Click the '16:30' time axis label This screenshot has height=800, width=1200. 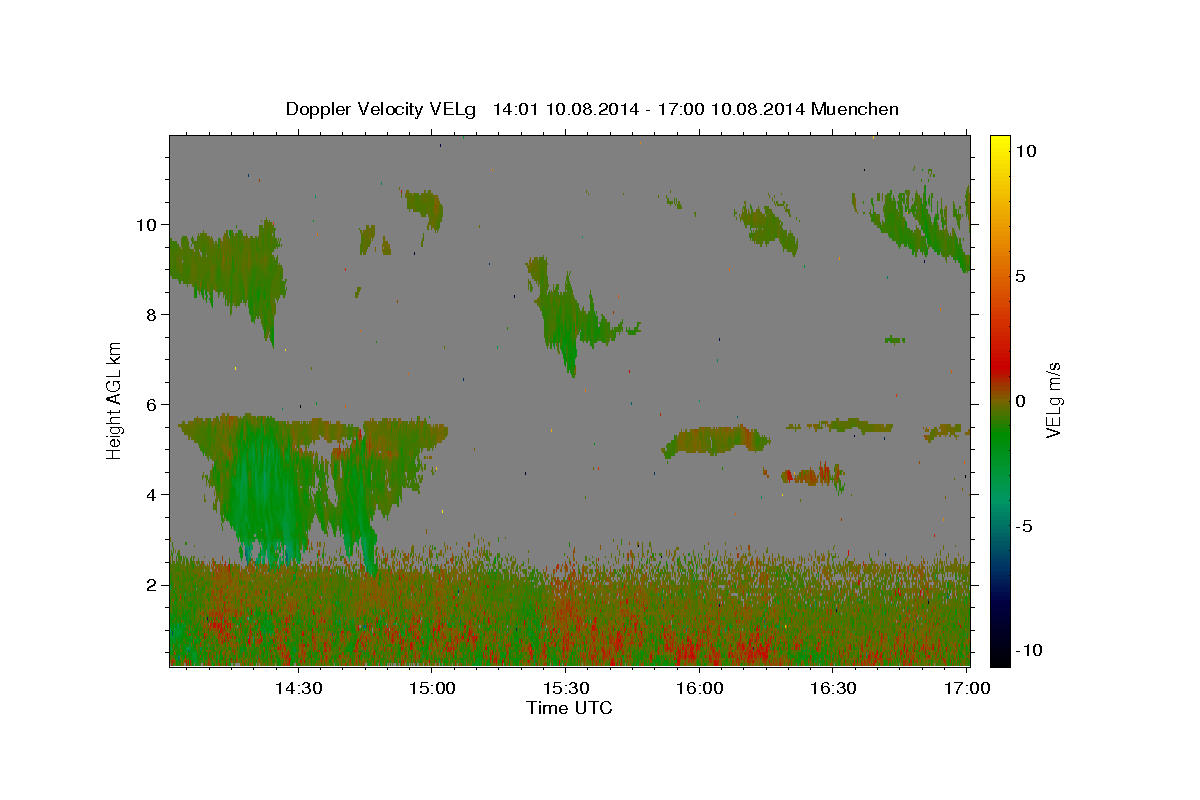834,688
